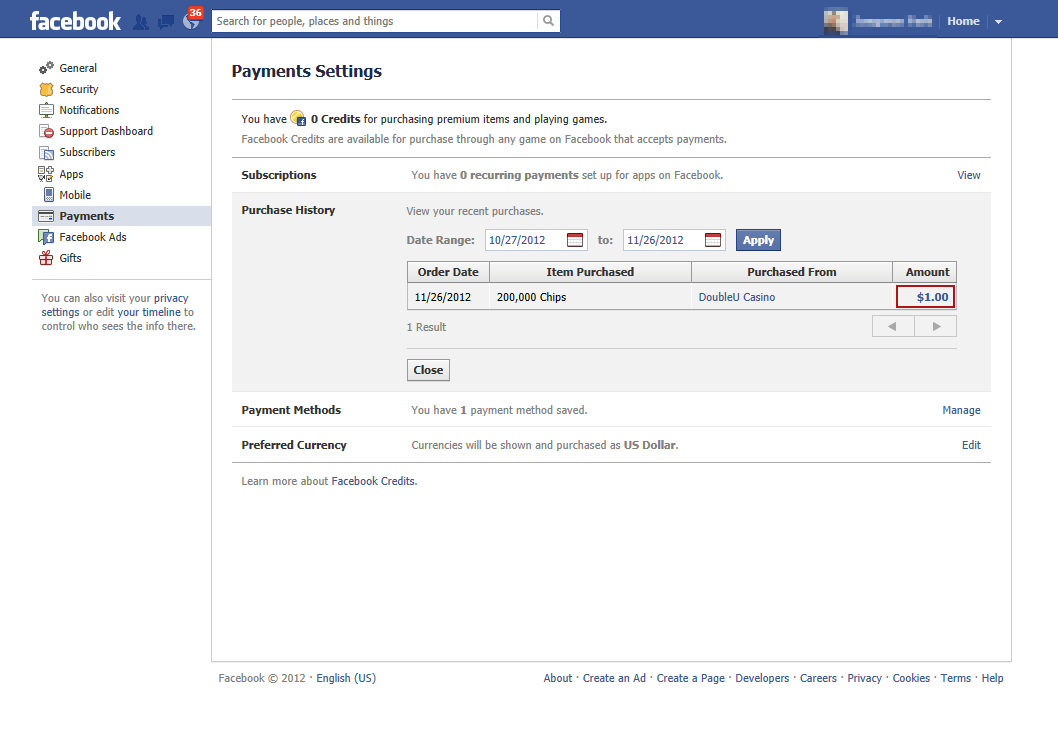Screen dimensions: 1058x733
Task: Manage saved payment methods
Action: (961, 410)
